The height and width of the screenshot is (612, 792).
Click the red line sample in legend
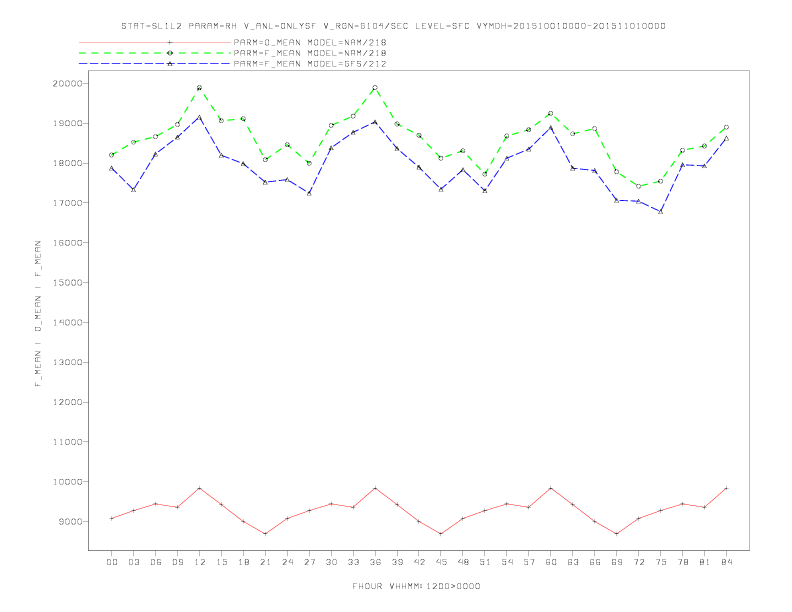pyautogui.click(x=155, y=42)
